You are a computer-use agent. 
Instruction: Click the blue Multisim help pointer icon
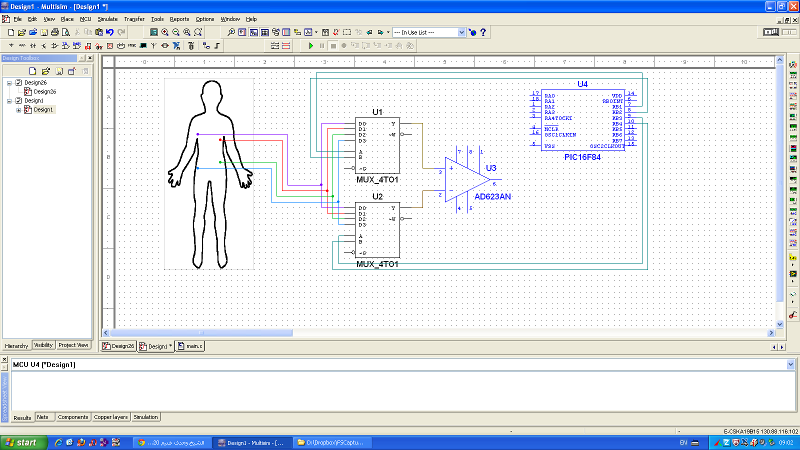[472, 32]
